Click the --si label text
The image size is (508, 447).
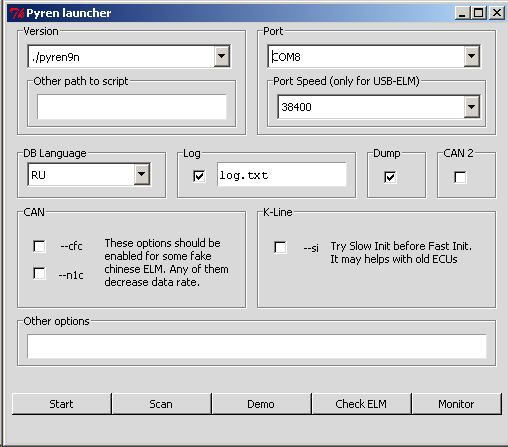pos(311,248)
